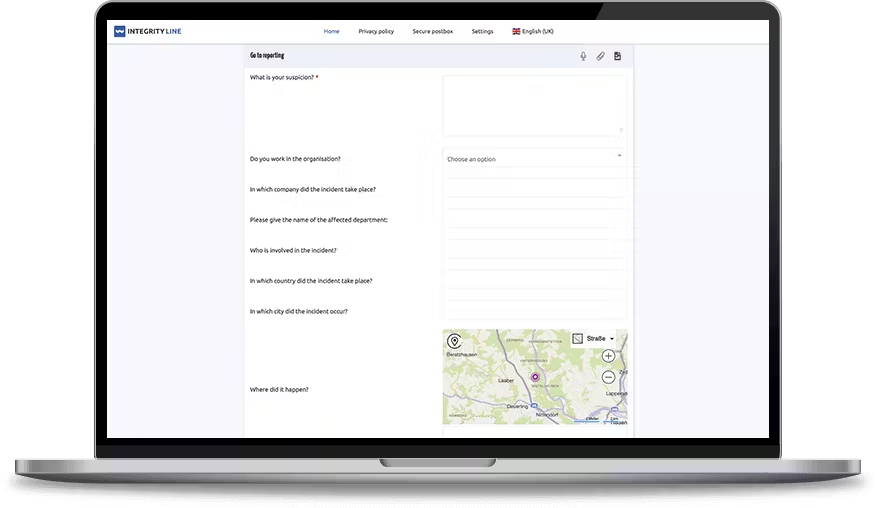
Task: Click 'Beratzhausen' label on the map
Action: coord(461,355)
